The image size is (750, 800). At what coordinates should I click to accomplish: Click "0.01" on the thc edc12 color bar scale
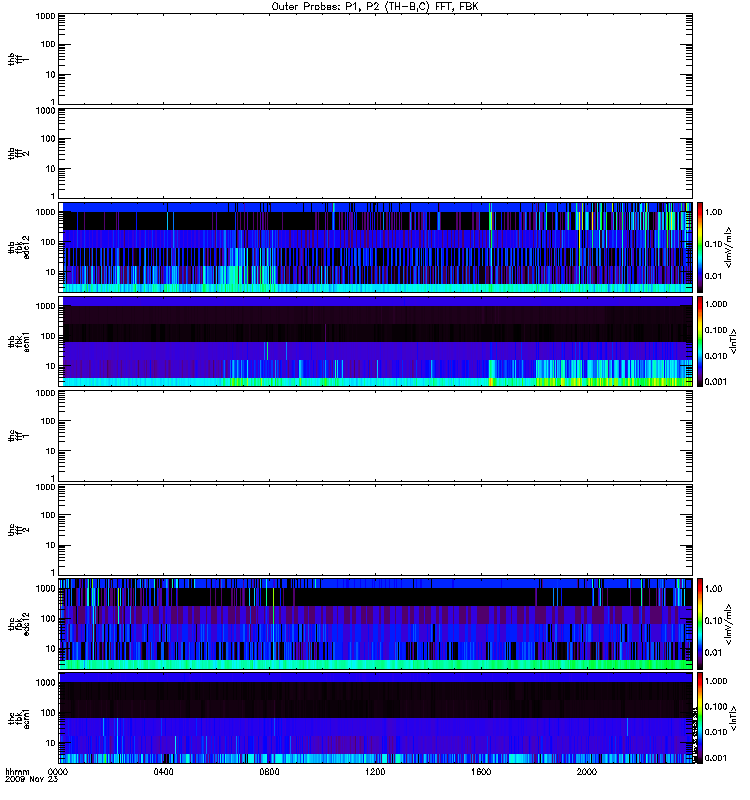tap(714, 653)
